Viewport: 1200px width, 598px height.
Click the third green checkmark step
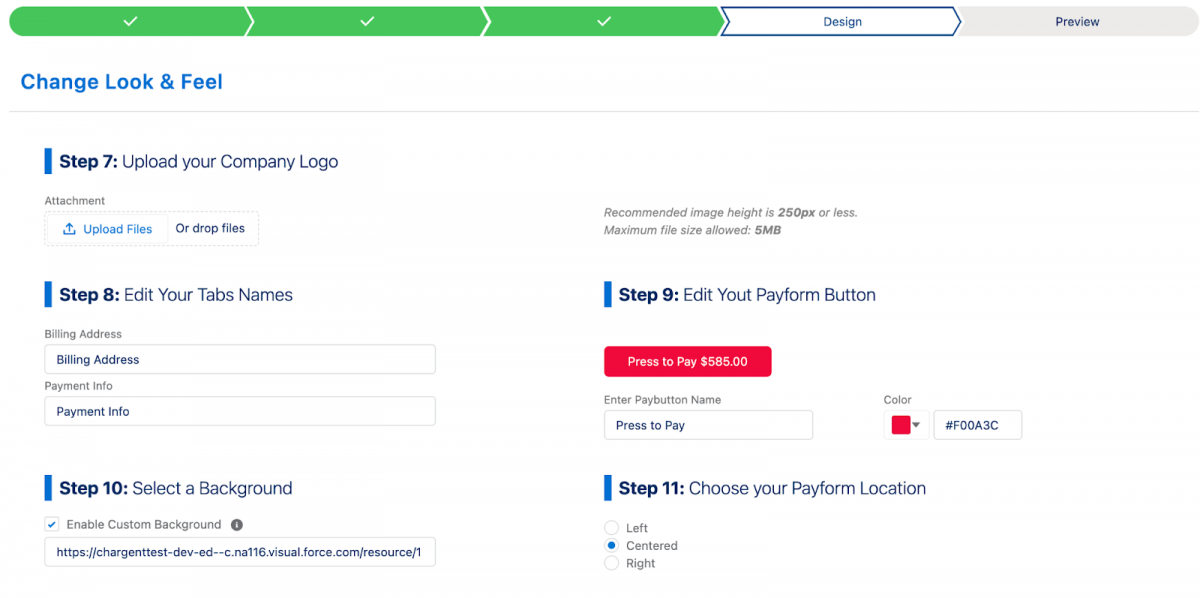point(602,20)
